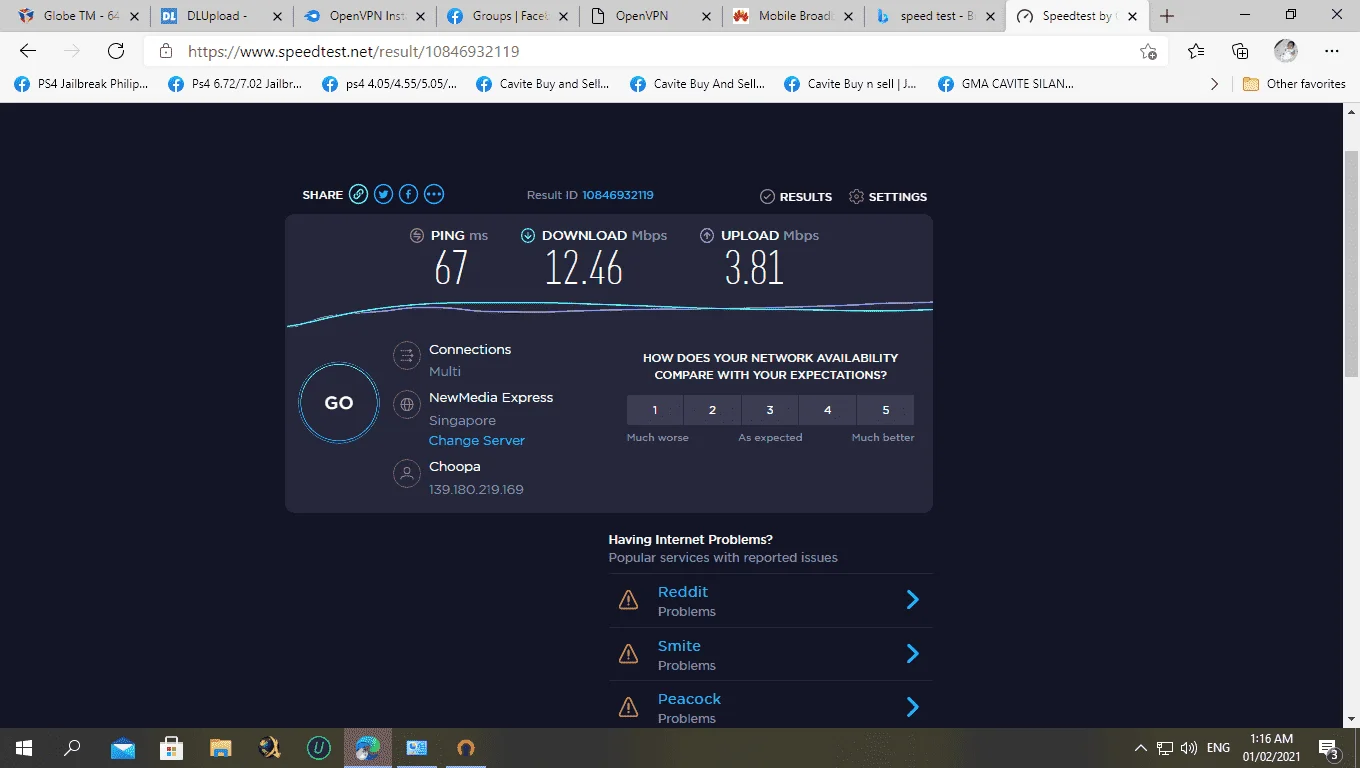Expand Peacock row chevron arrow

[912, 707]
